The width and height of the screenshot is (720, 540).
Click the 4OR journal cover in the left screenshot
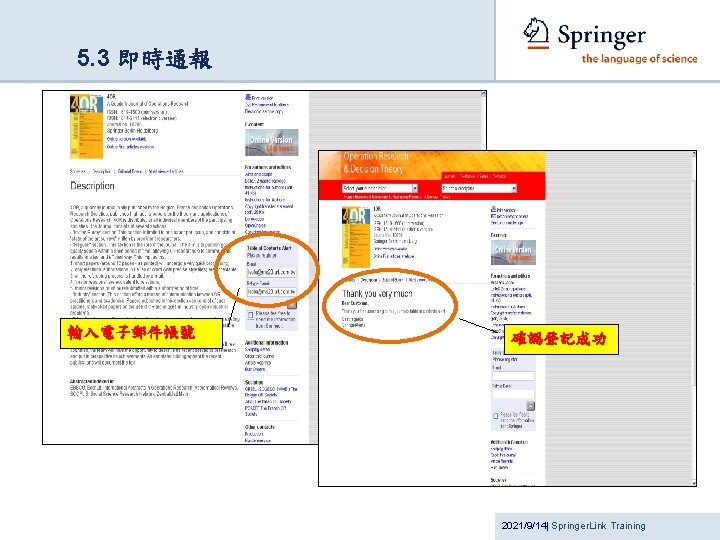coord(86,126)
